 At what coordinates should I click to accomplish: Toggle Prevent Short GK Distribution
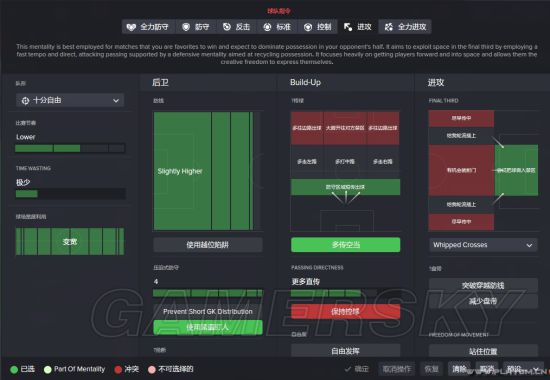click(x=208, y=311)
